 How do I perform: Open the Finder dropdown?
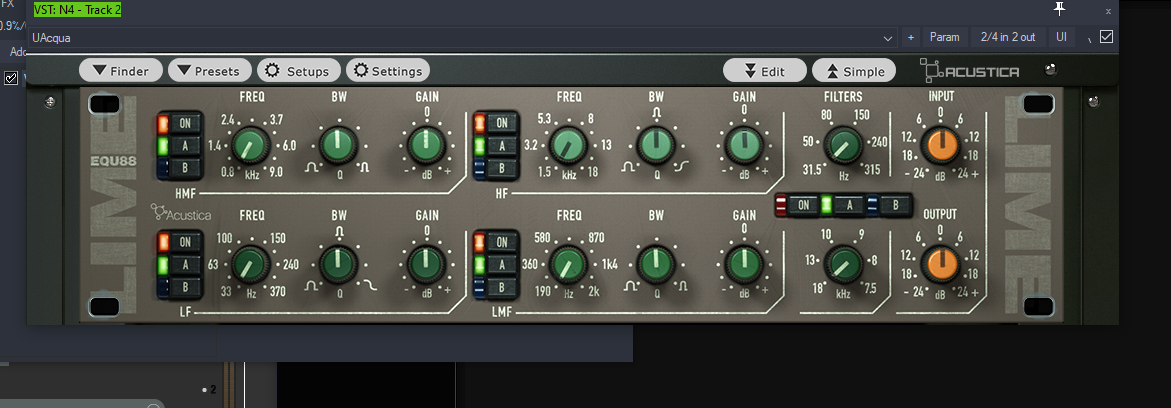click(x=120, y=71)
